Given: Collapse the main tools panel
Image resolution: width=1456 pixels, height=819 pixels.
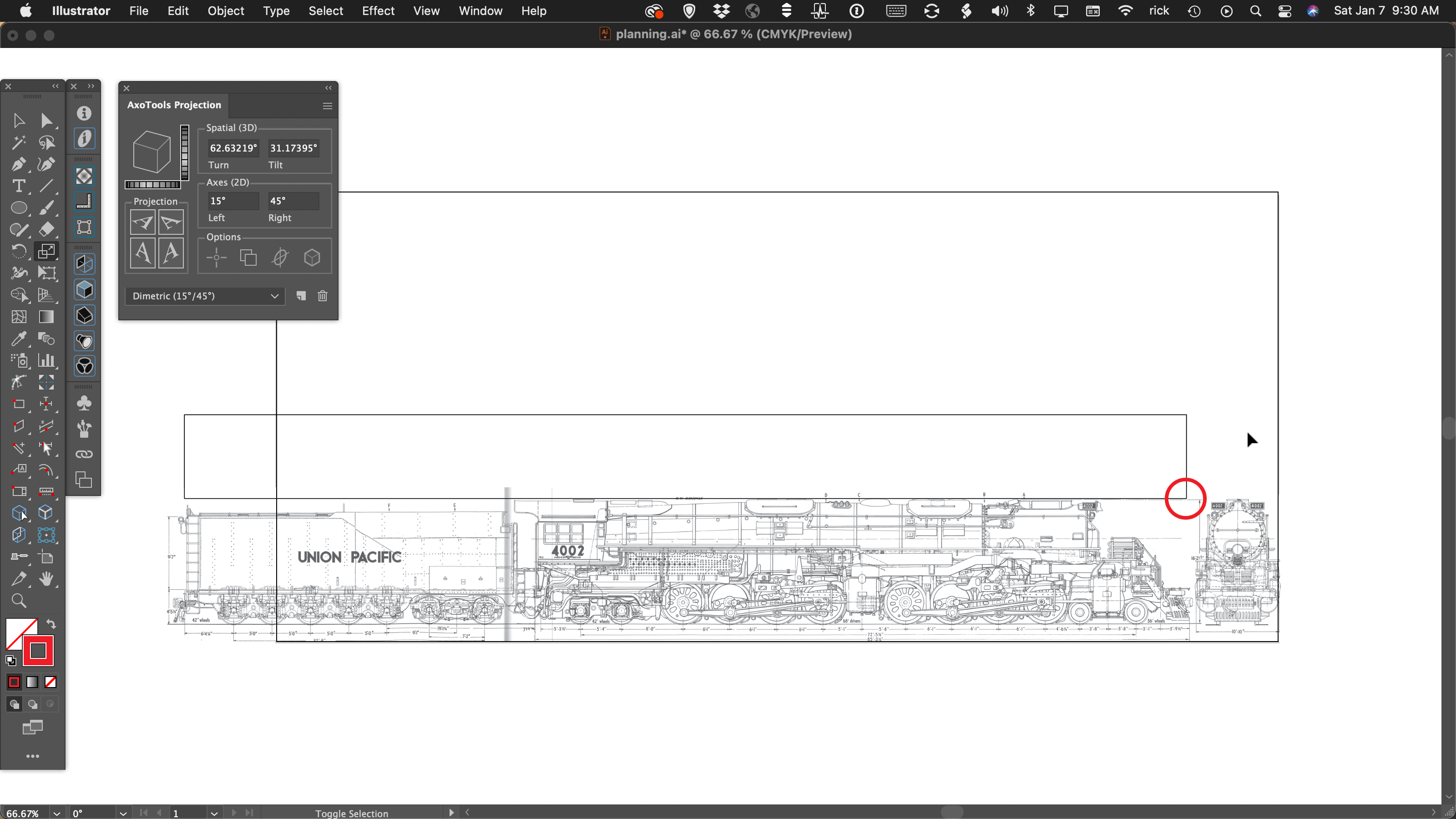Looking at the screenshot, I should tap(56, 86).
